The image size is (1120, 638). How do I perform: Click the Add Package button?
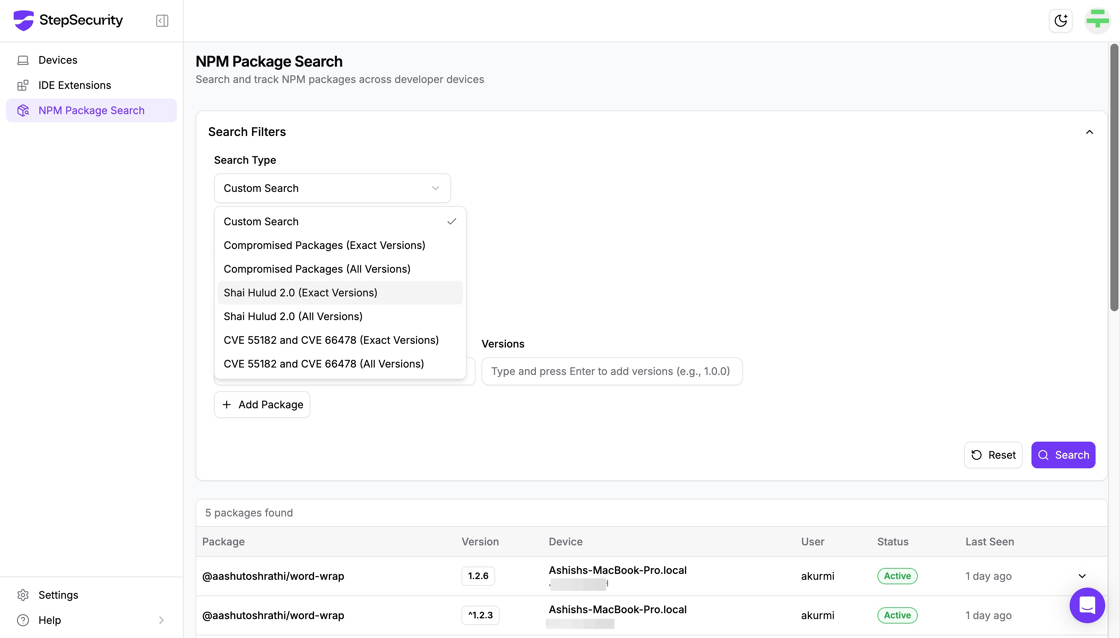click(x=262, y=405)
